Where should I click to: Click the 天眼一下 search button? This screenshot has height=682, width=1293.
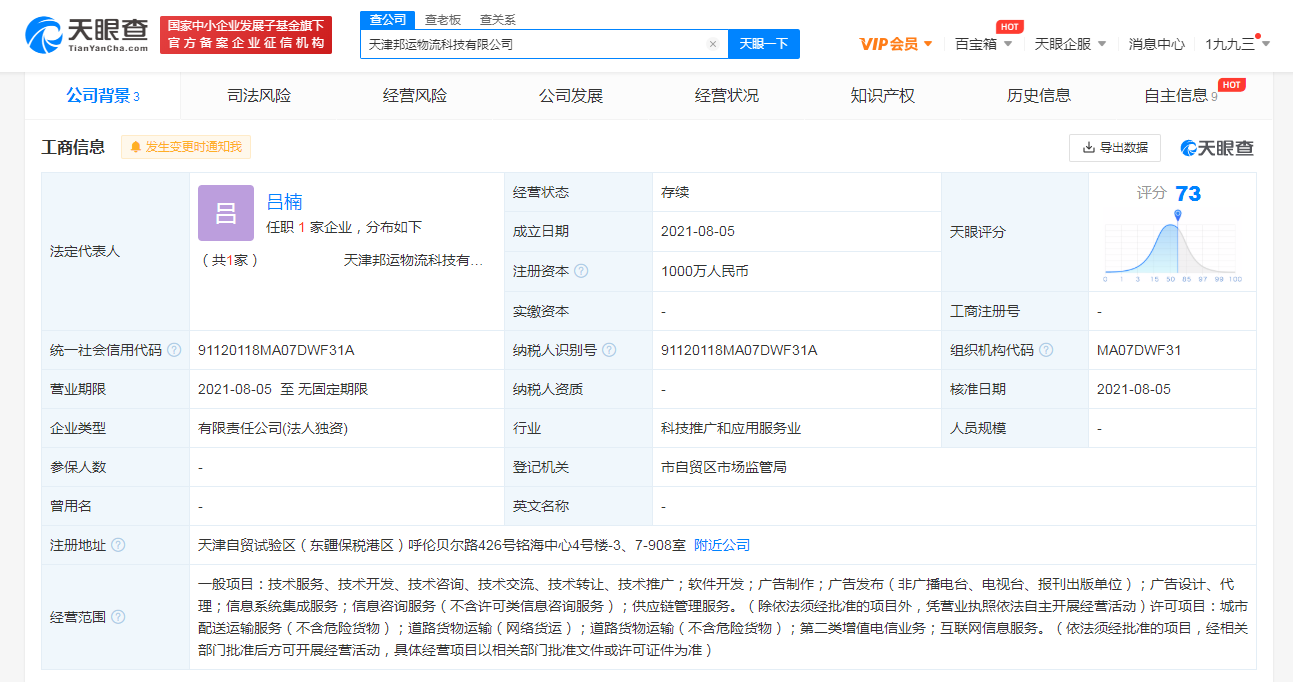[764, 44]
